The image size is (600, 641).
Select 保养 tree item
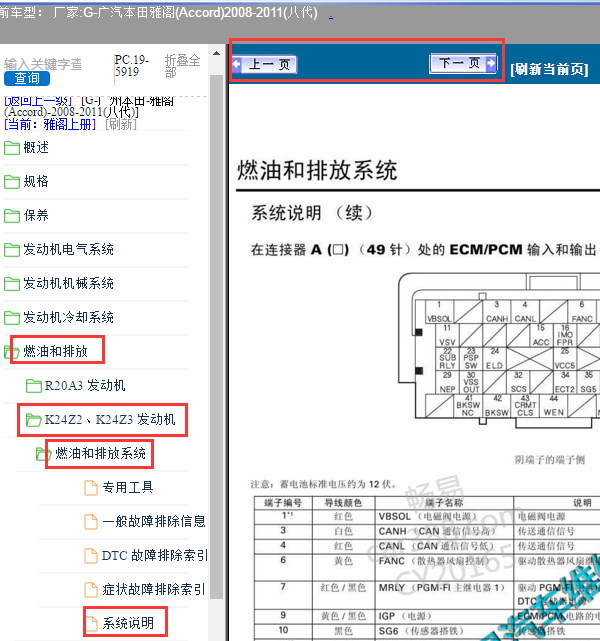tap(36, 215)
